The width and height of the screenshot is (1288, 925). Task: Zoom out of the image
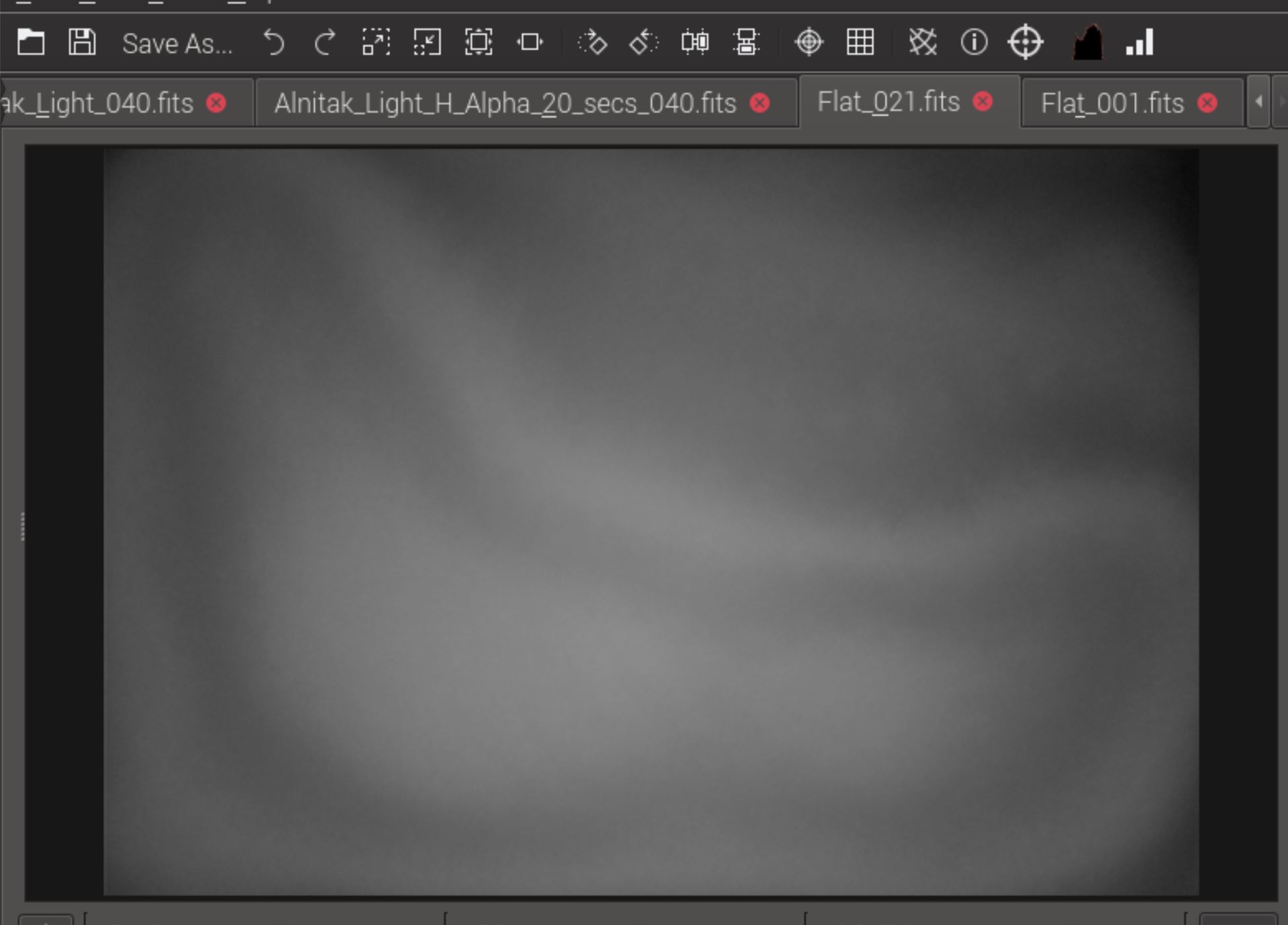tap(428, 43)
